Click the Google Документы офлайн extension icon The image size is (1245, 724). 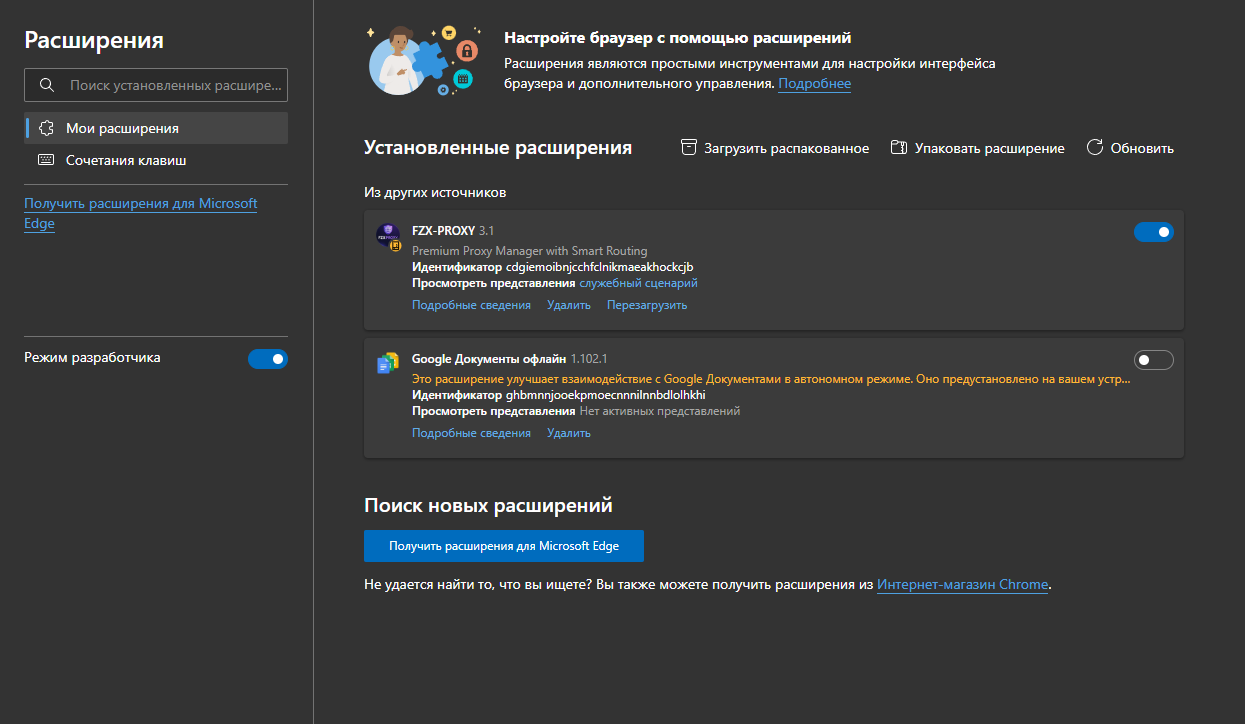click(x=388, y=364)
